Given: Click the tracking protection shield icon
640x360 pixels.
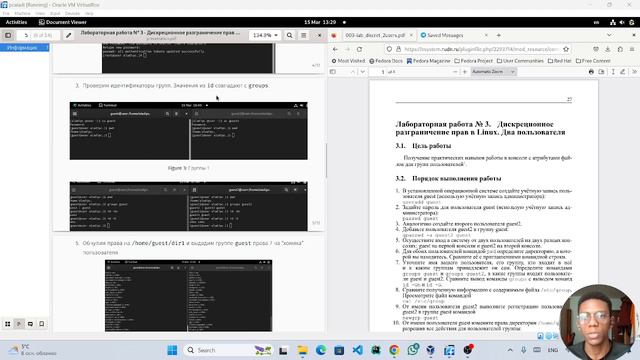Looking at the screenshot, I should [x=389, y=49].
